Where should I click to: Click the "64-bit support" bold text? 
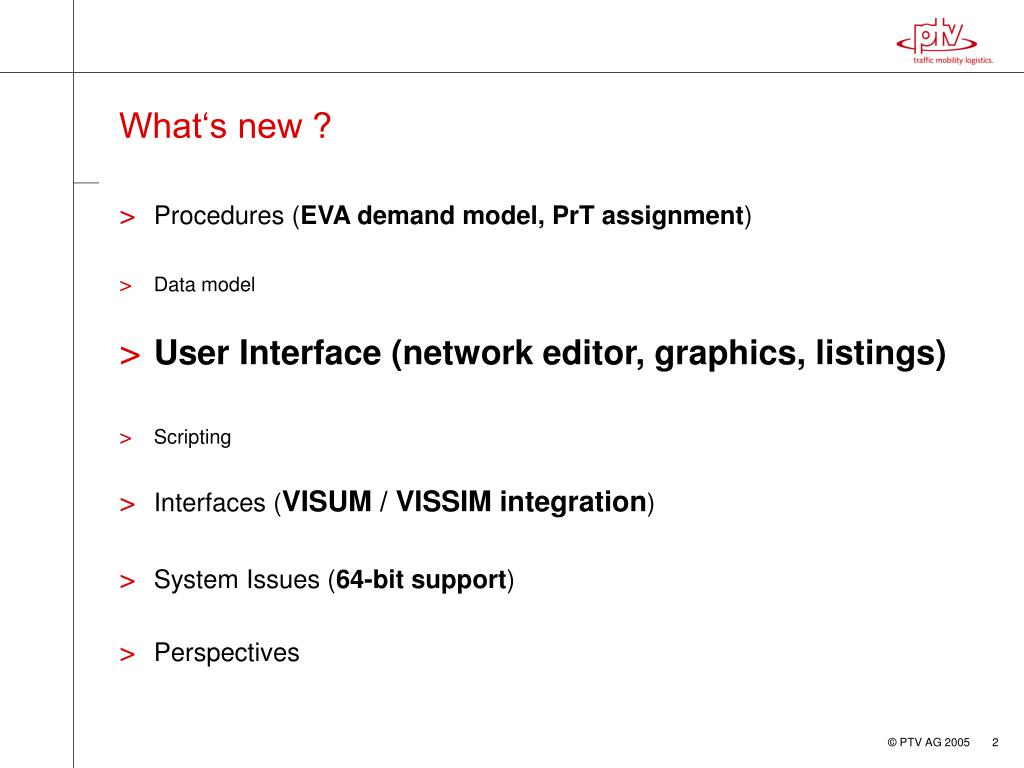click(421, 580)
